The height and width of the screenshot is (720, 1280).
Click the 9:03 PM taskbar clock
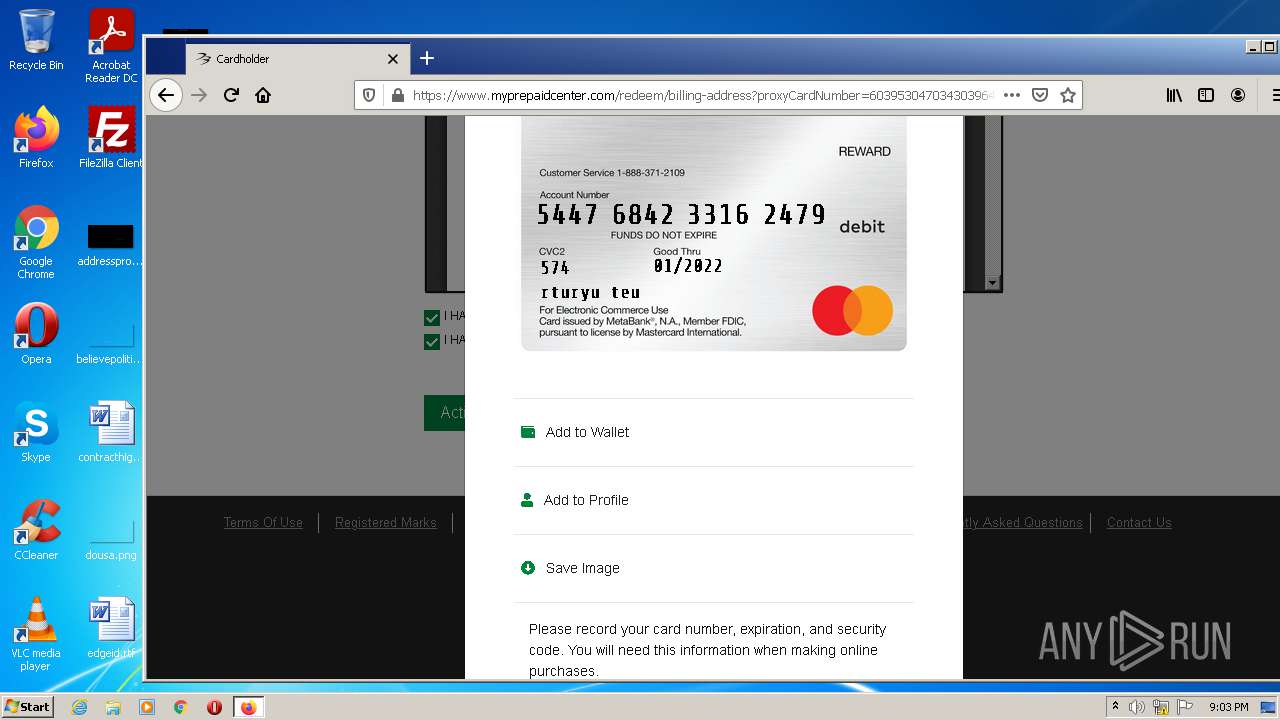click(x=1229, y=707)
